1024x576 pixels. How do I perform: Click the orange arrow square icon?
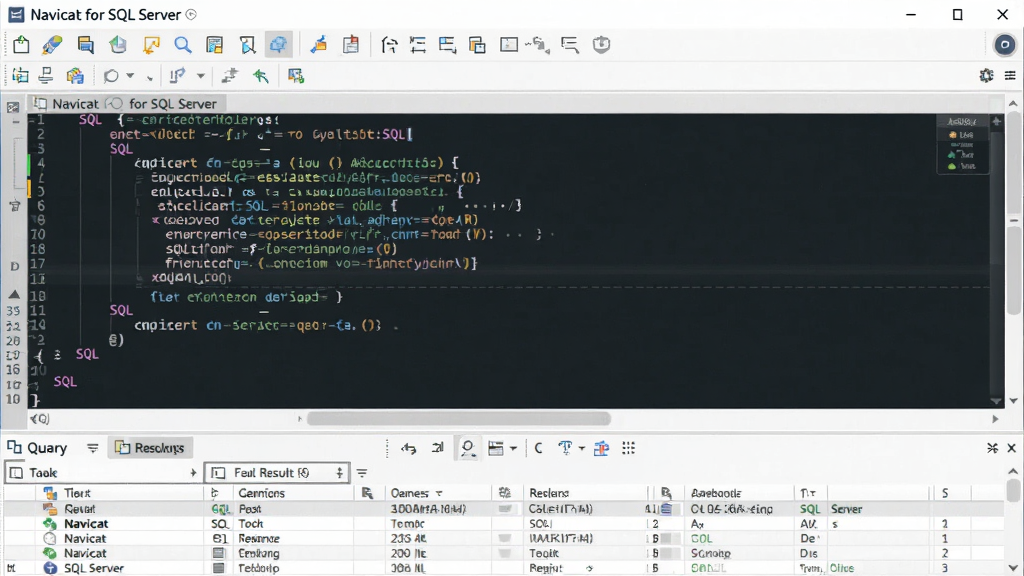[151, 44]
